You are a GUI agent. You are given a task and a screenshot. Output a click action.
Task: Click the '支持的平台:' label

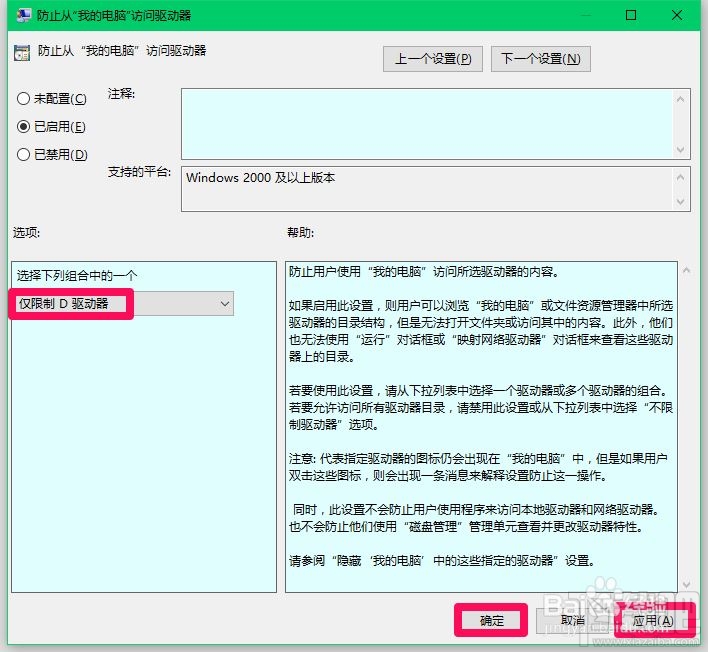pos(139,172)
